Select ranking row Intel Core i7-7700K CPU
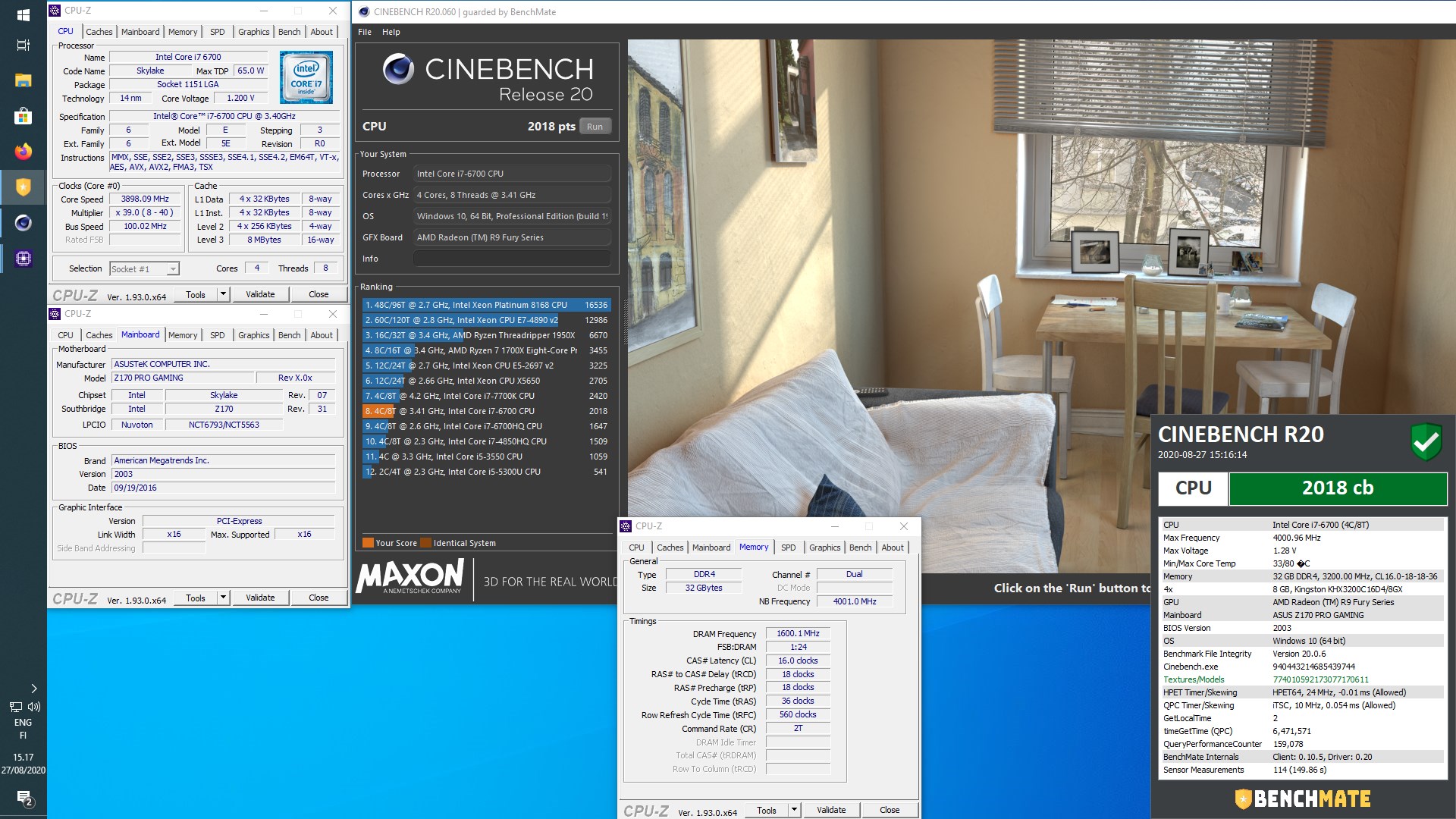The height and width of the screenshot is (819, 1456). 485,396
